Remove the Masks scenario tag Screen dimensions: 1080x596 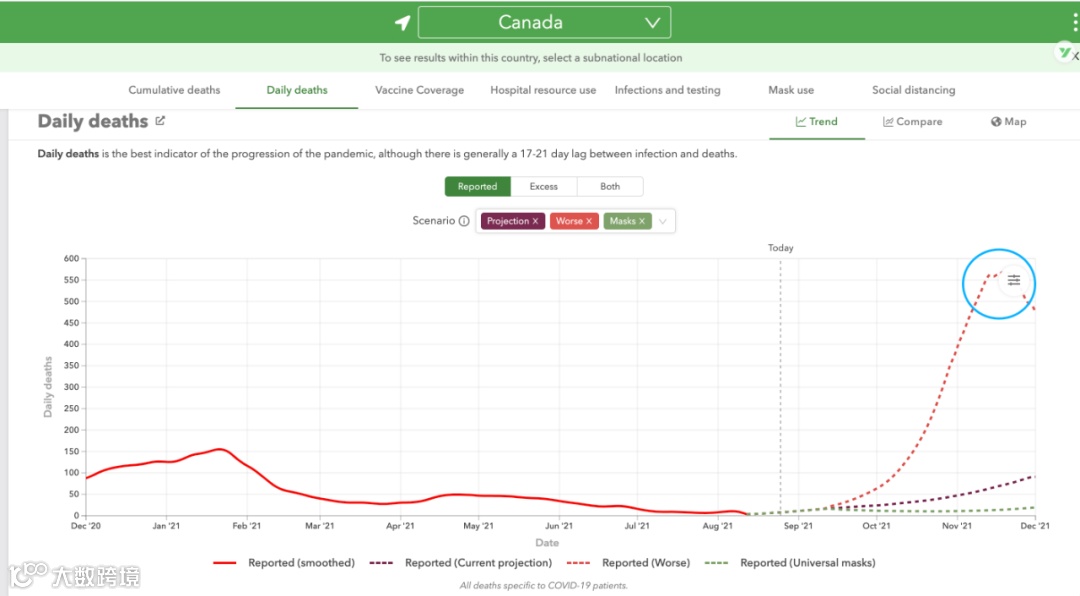[x=642, y=221]
